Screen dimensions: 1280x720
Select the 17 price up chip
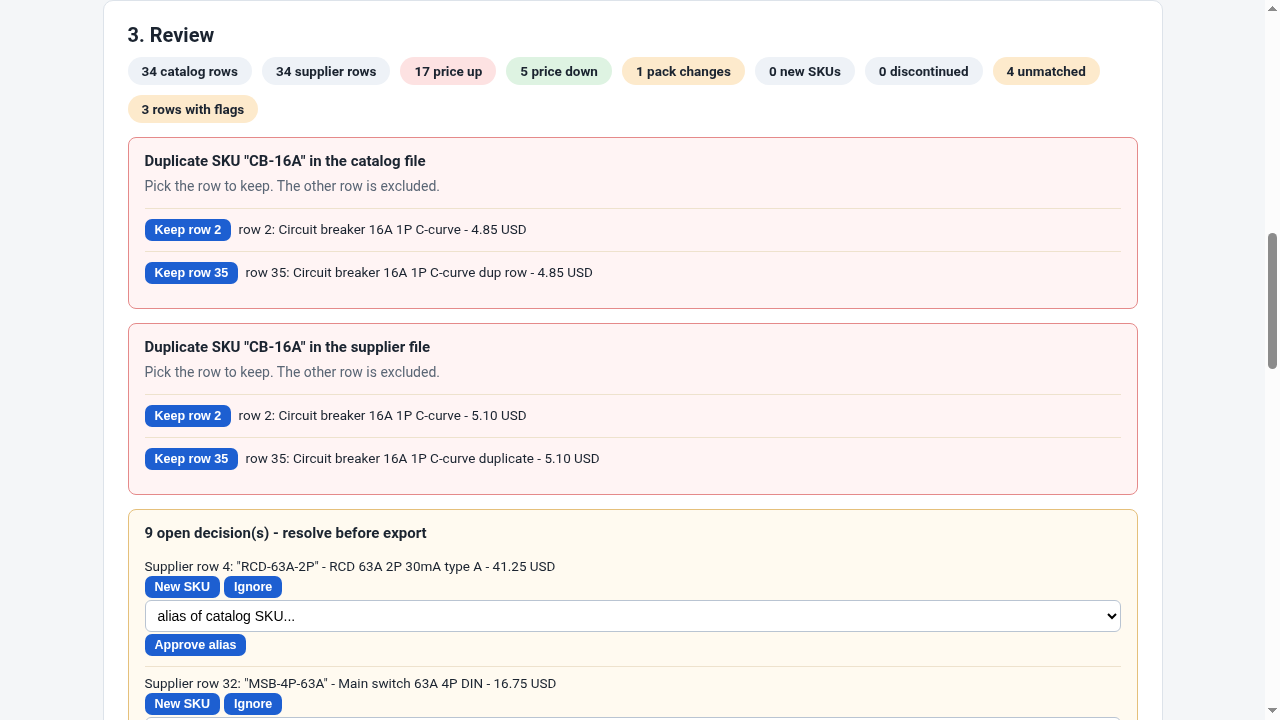(x=448, y=71)
